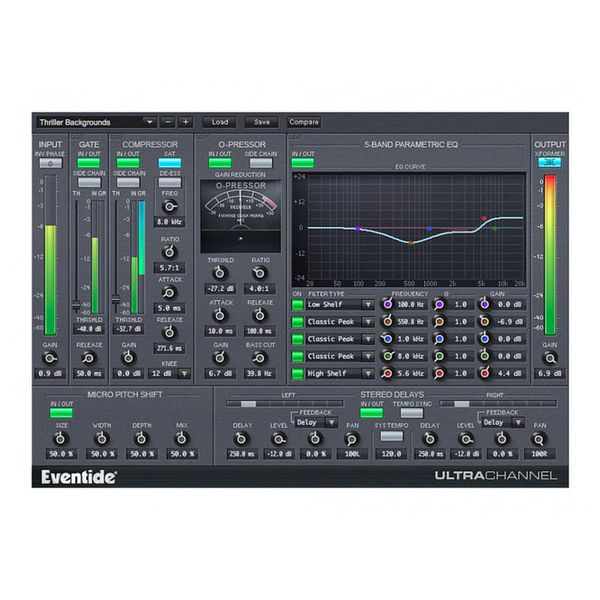
Task: Click the next preset plus button
Action: pos(186,122)
